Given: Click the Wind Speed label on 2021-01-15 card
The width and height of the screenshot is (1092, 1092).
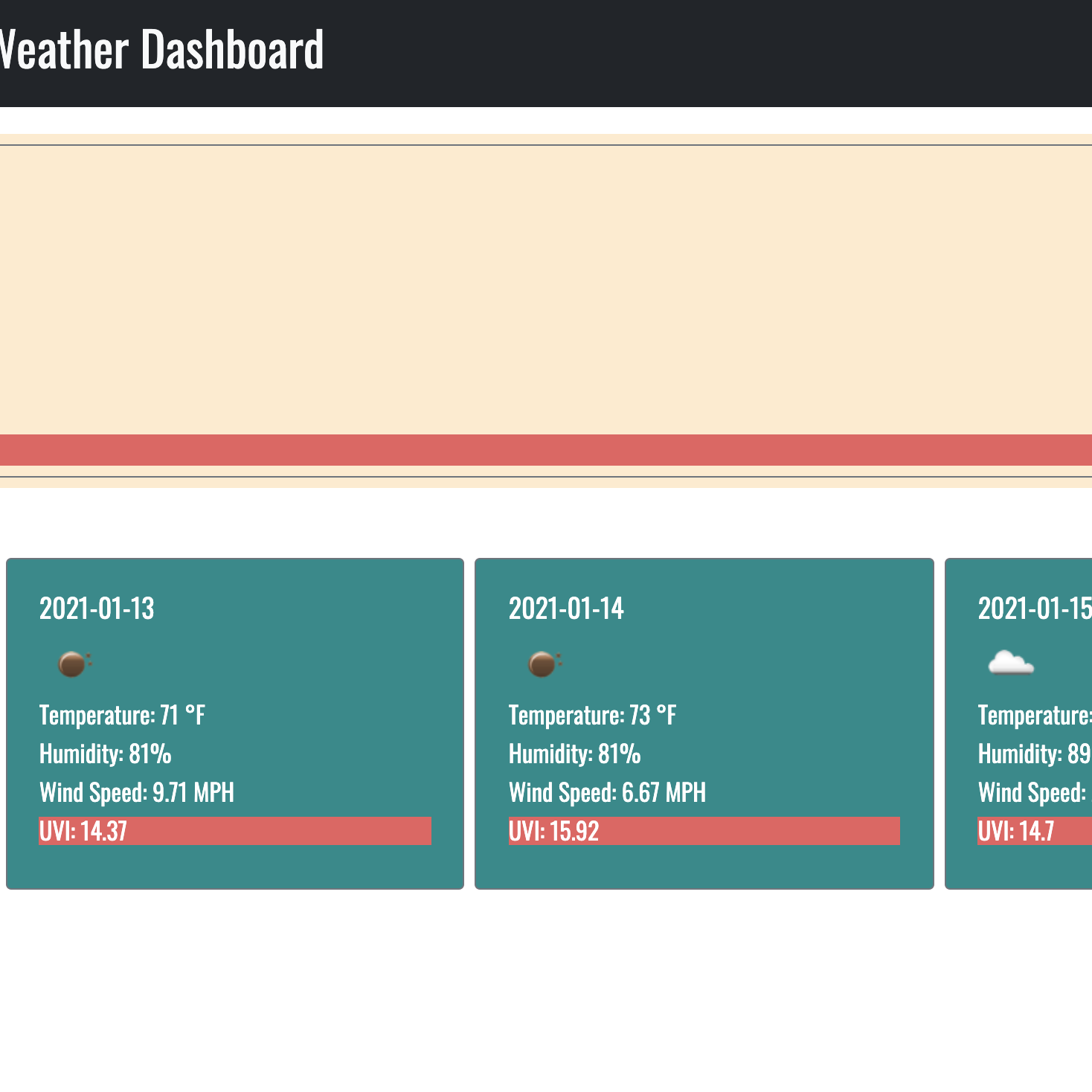Looking at the screenshot, I should click(1032, 793).
